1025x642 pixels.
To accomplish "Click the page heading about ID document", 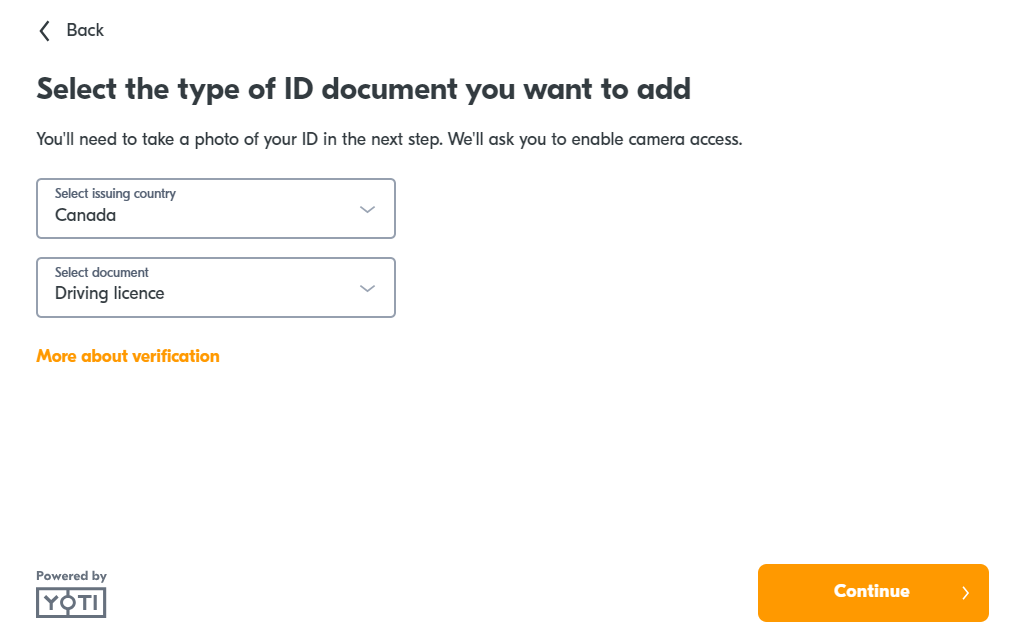I will pos(363,90).
